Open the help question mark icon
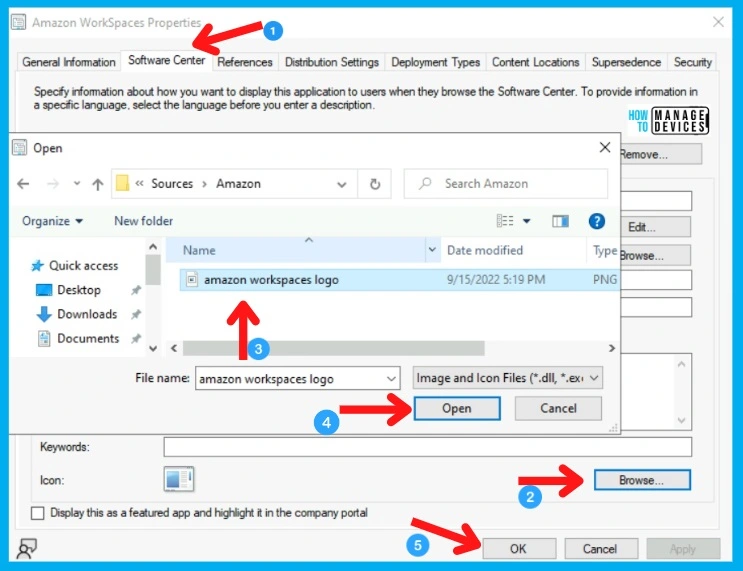Image resolution: width=743 pixels, height=571 pixels. (x=597, y=221)
